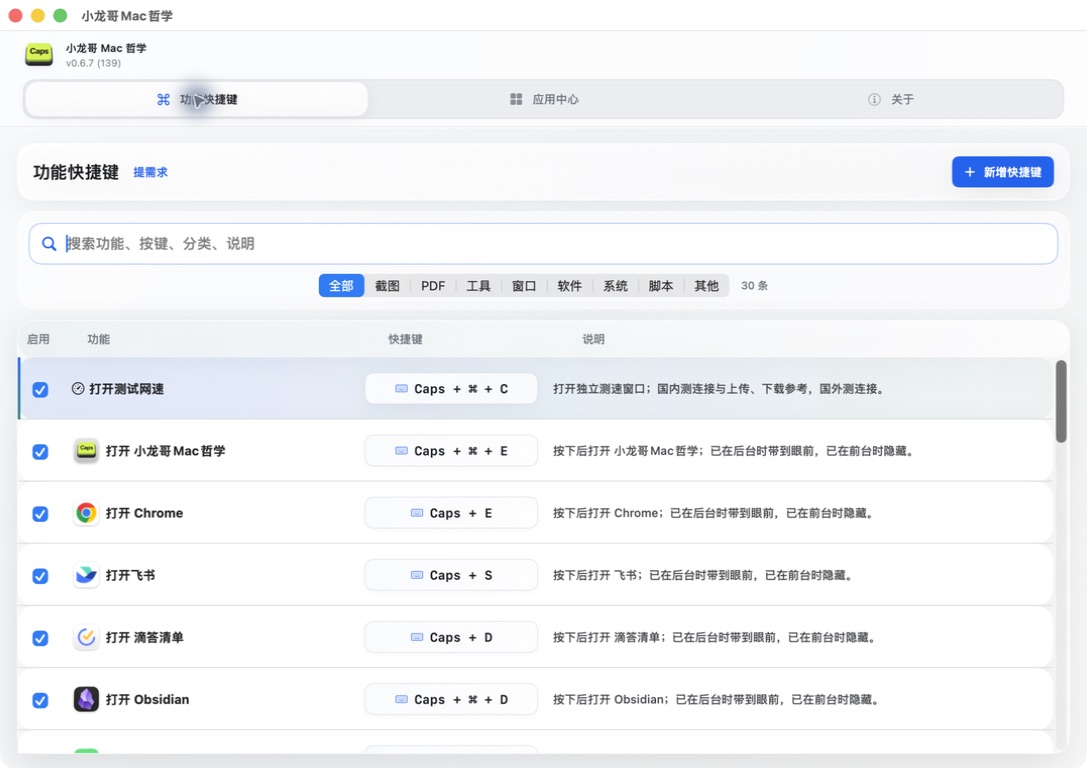Click the Obsidian app icon
The height and width of the screenshot is (768, 1087).
pos(86,699)
